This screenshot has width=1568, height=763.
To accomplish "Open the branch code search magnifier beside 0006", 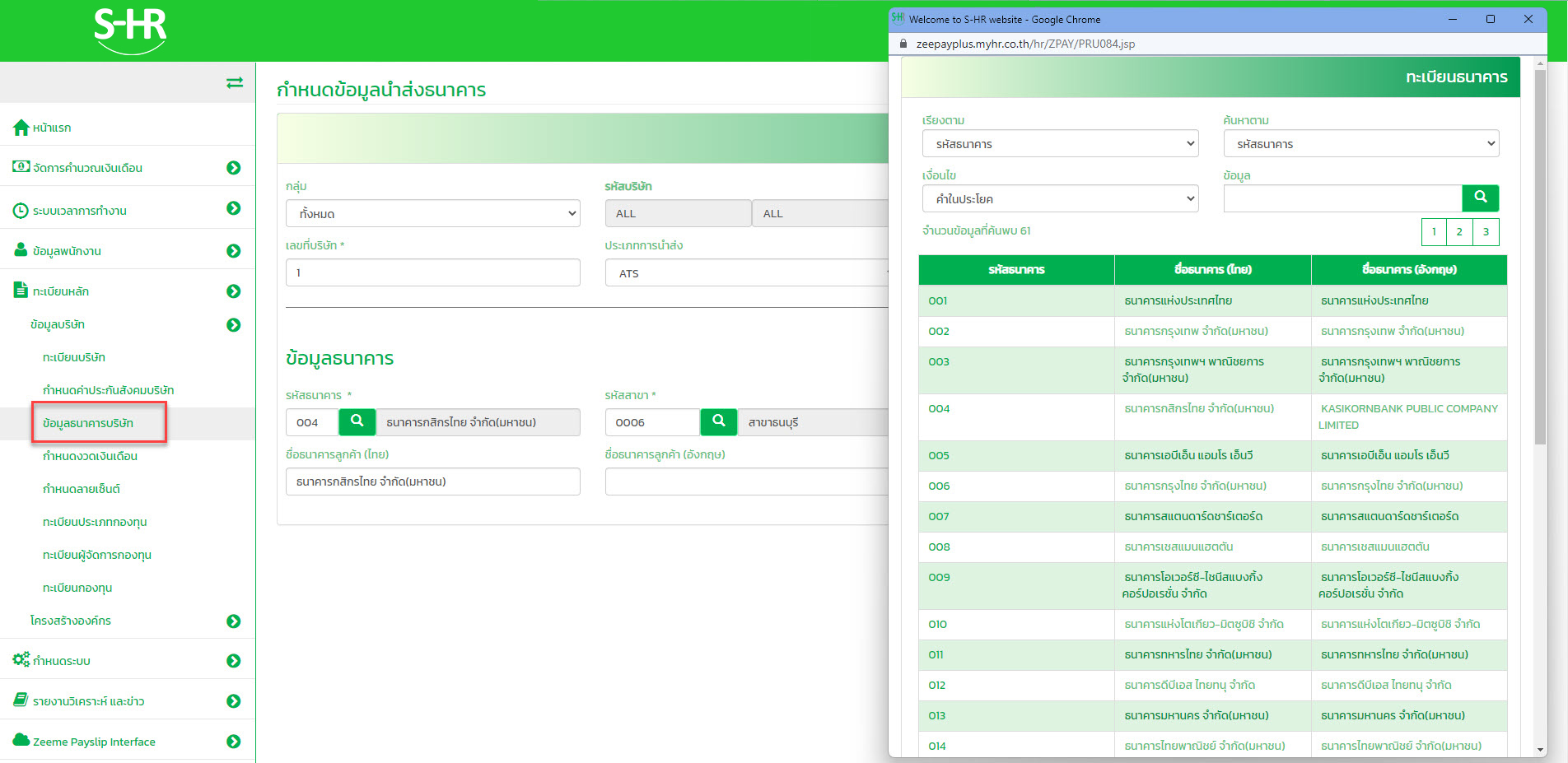I will coord(718,421).
